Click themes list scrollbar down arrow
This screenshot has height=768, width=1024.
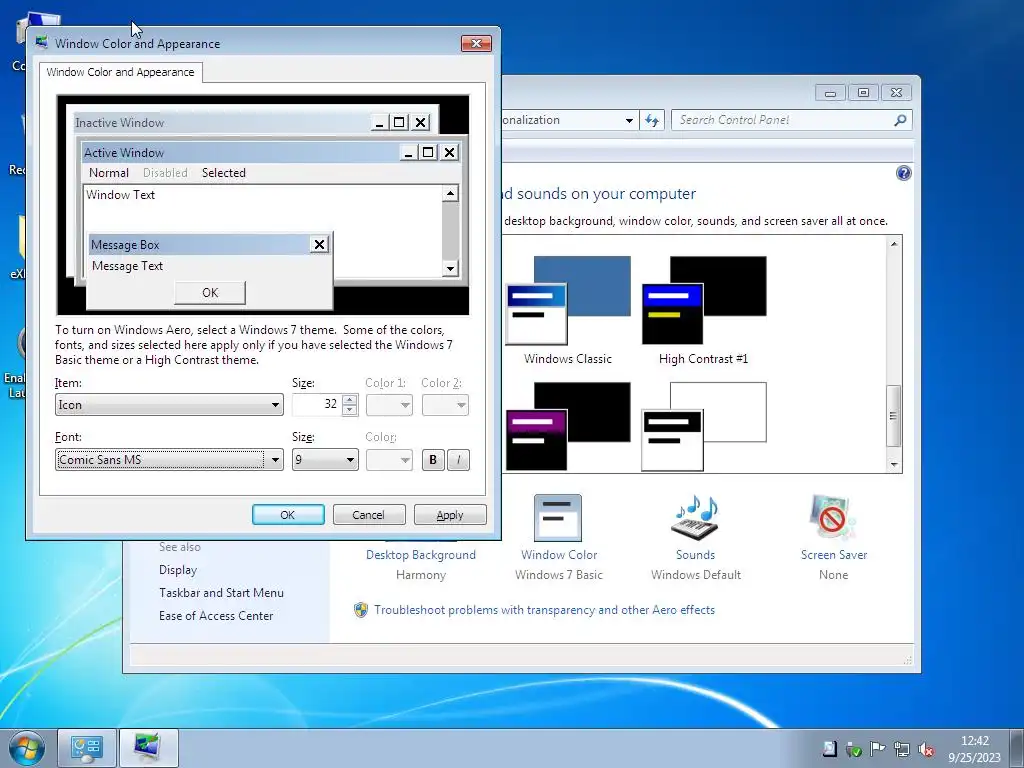[894, 465]
